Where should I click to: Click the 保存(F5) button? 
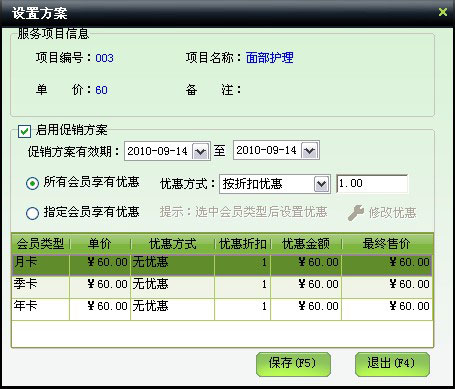tap(293, 364)
